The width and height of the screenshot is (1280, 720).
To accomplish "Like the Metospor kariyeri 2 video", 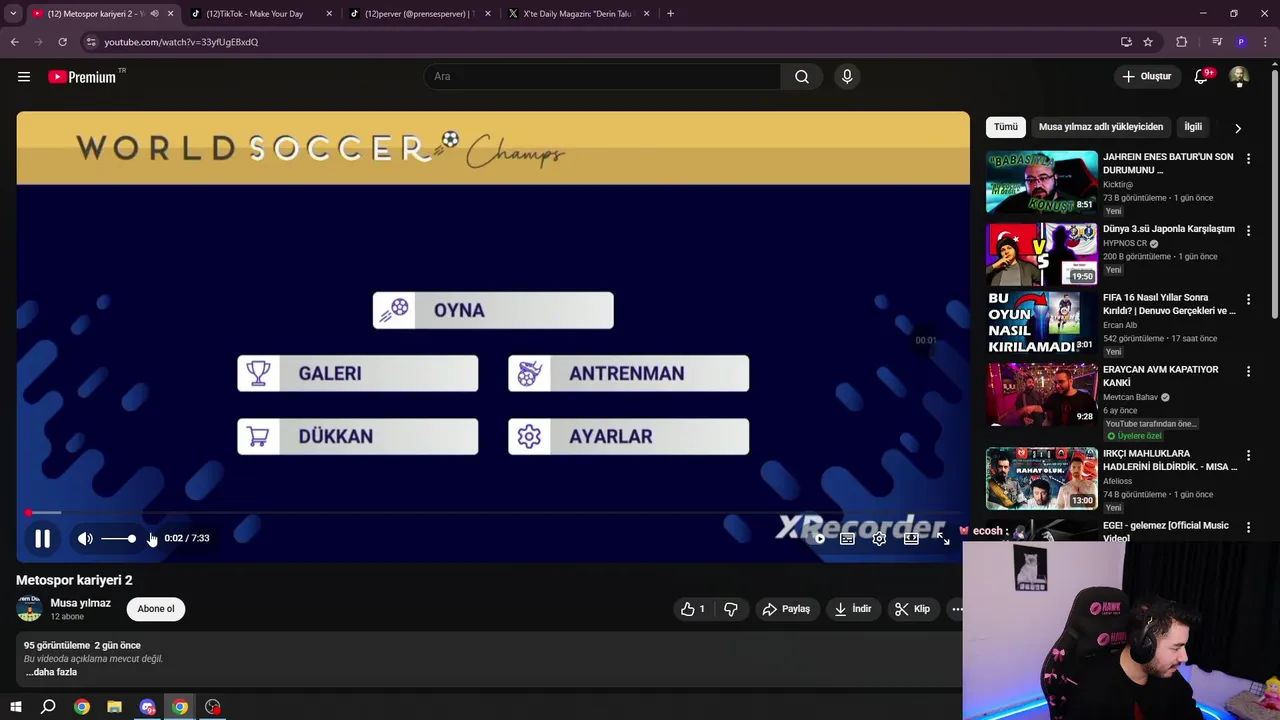I will [693, 609].
